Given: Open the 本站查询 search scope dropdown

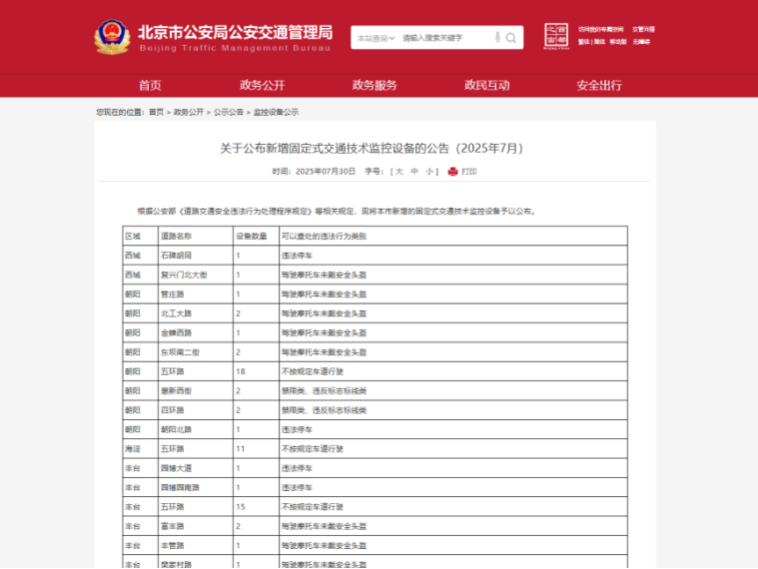Looking at the screenshot, I should pyautogui.click(x=375, y=38).
